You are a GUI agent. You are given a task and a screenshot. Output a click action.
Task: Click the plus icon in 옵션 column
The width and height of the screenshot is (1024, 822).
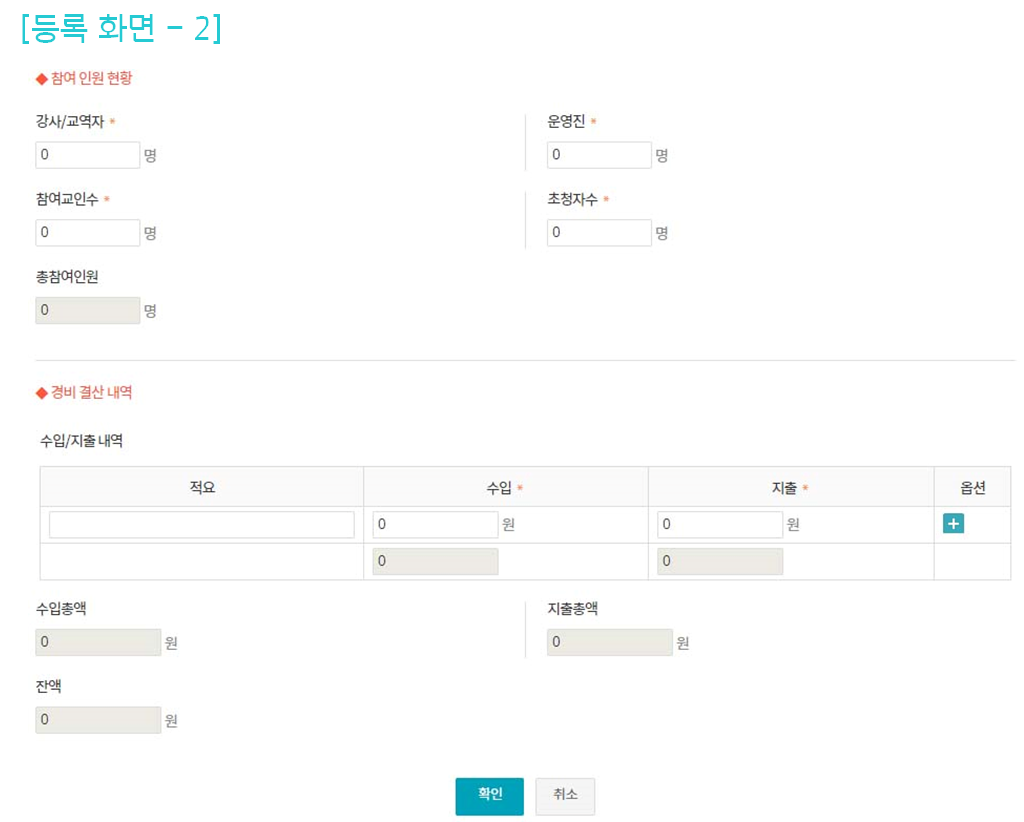[x=953, y=524]
